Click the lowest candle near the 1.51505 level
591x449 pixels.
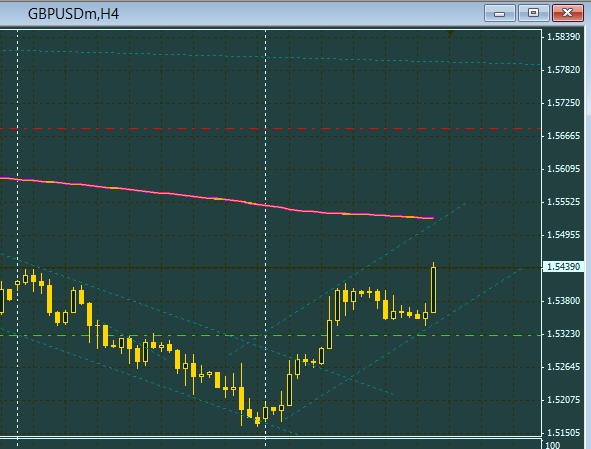click(258, 420)
